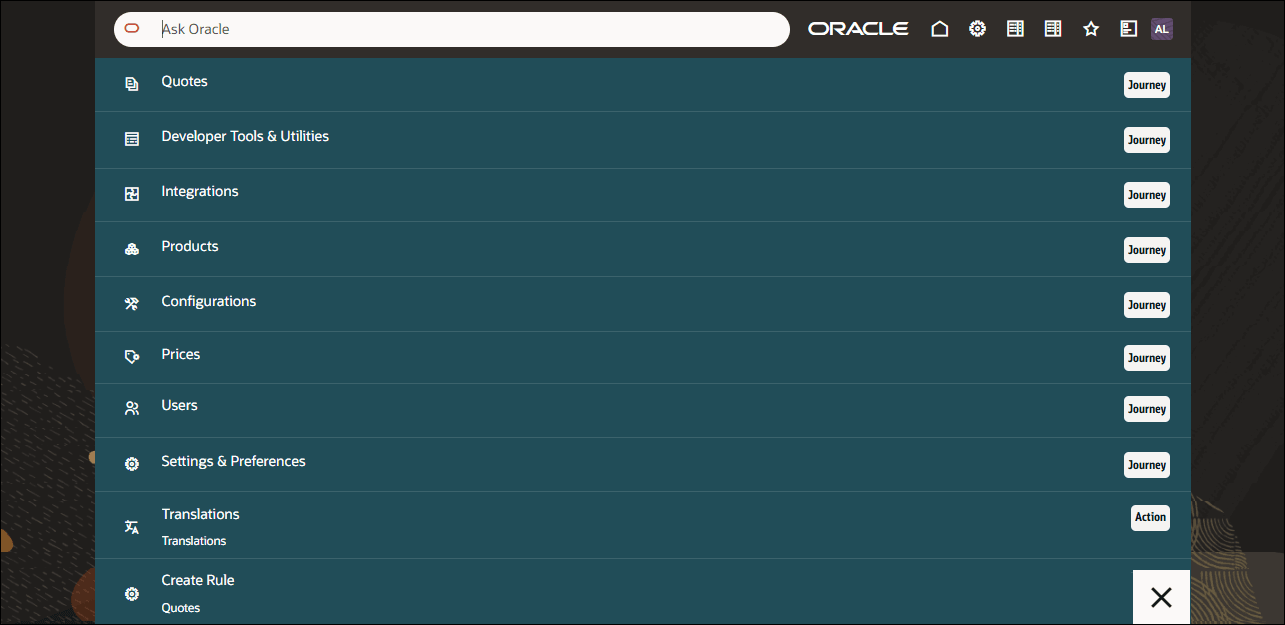
Task: Click the Configurations crossed-tools icon
Action: 131,303
